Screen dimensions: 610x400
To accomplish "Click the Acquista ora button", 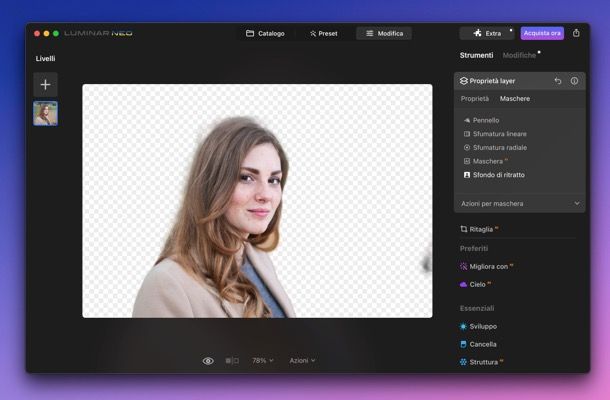I will click(x=542, y=33).
